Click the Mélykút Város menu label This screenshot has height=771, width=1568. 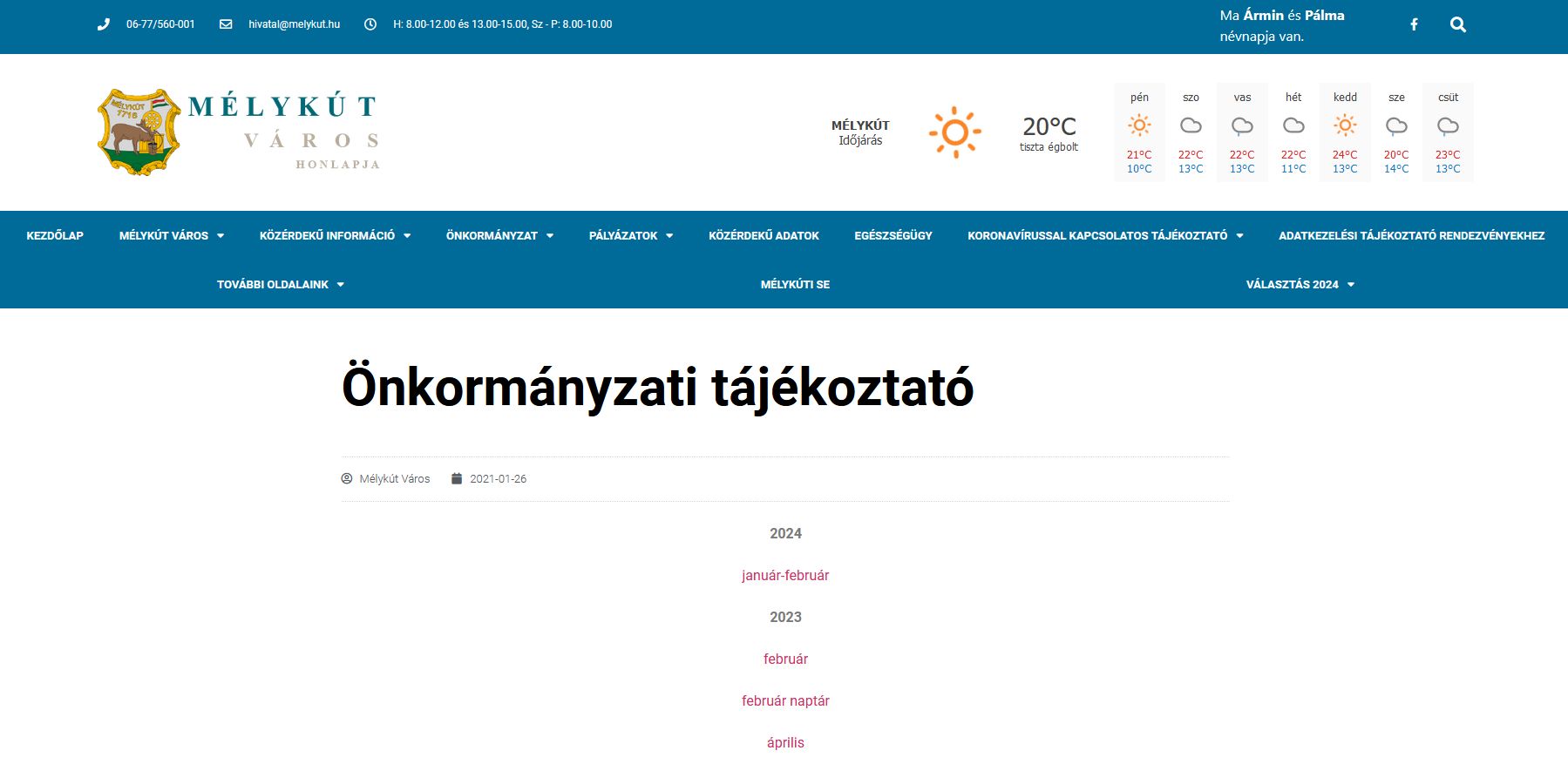coord(164,235)
